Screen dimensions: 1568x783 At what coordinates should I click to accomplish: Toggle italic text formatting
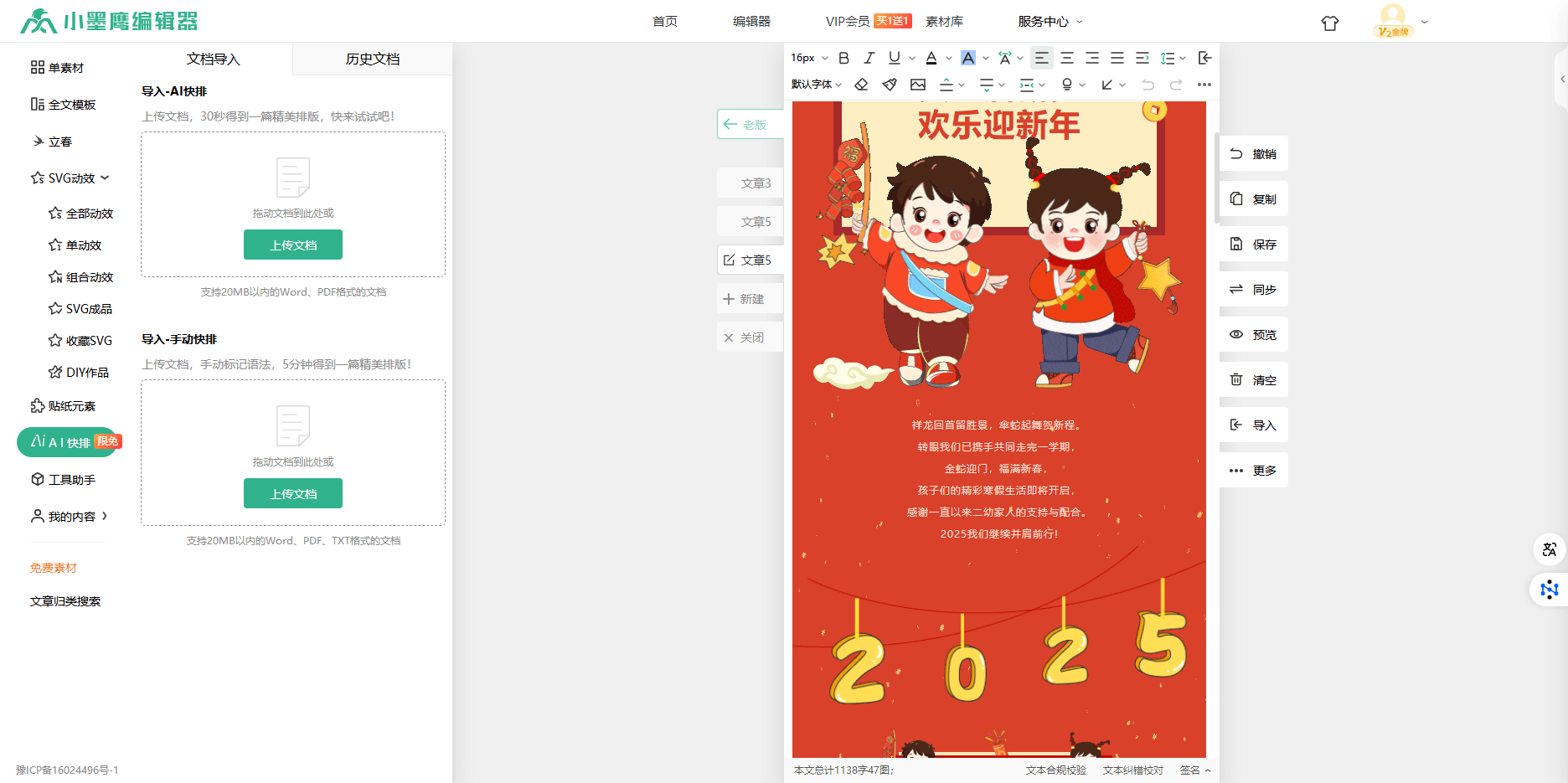[x=869, y=58]
